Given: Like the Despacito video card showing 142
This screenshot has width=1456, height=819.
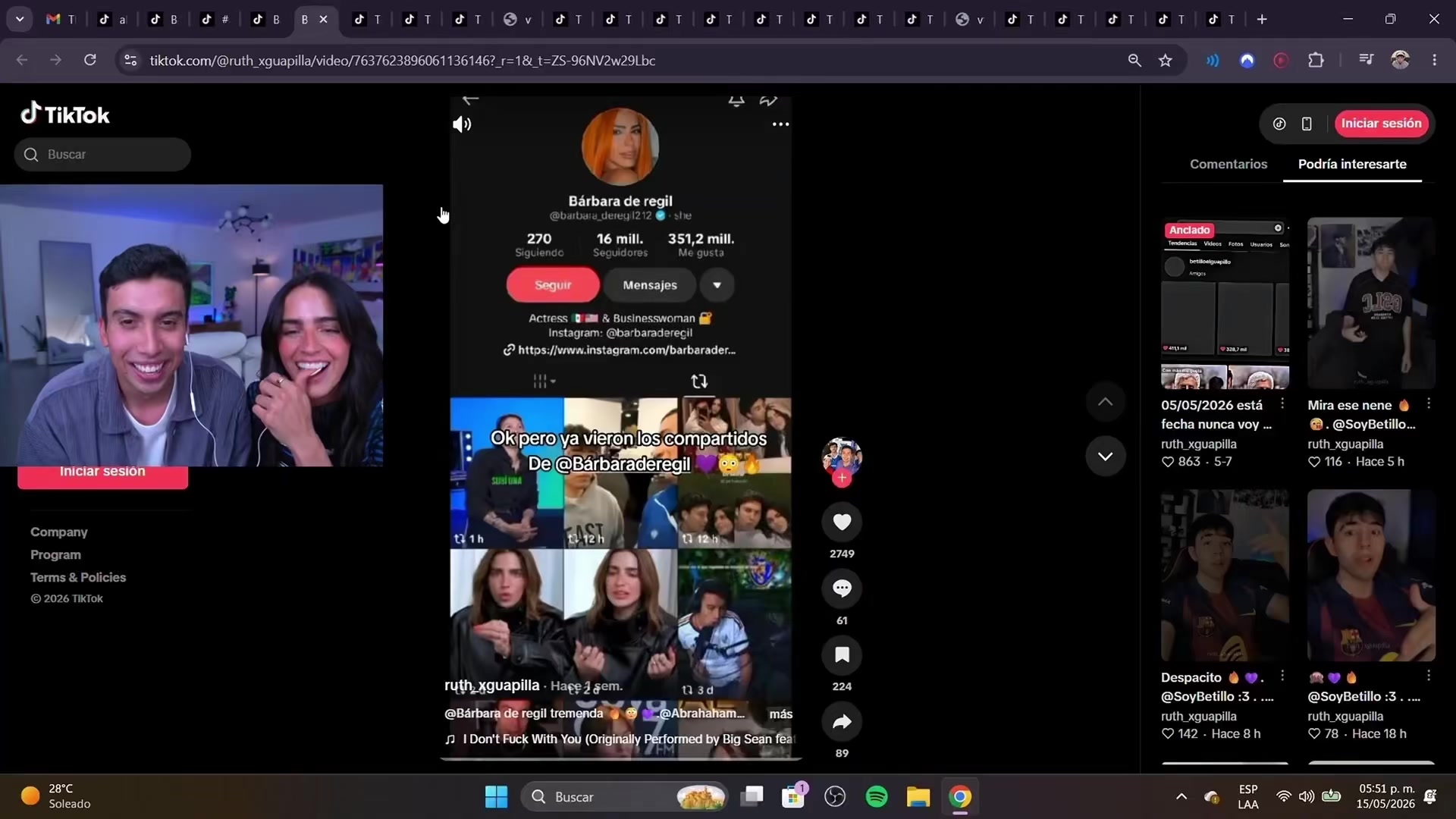Looking at the screenshot, I should coord(1168,734).
